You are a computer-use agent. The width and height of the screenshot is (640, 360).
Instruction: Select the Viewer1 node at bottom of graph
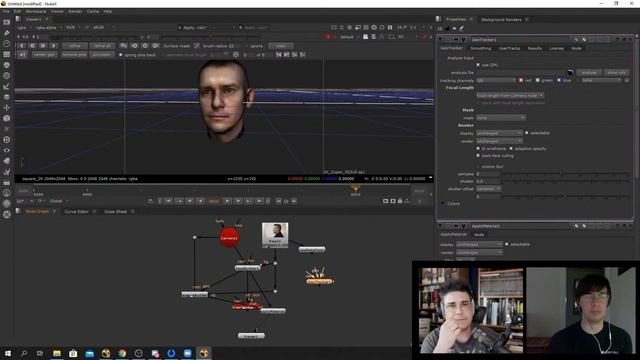click(x=251, y=336)
